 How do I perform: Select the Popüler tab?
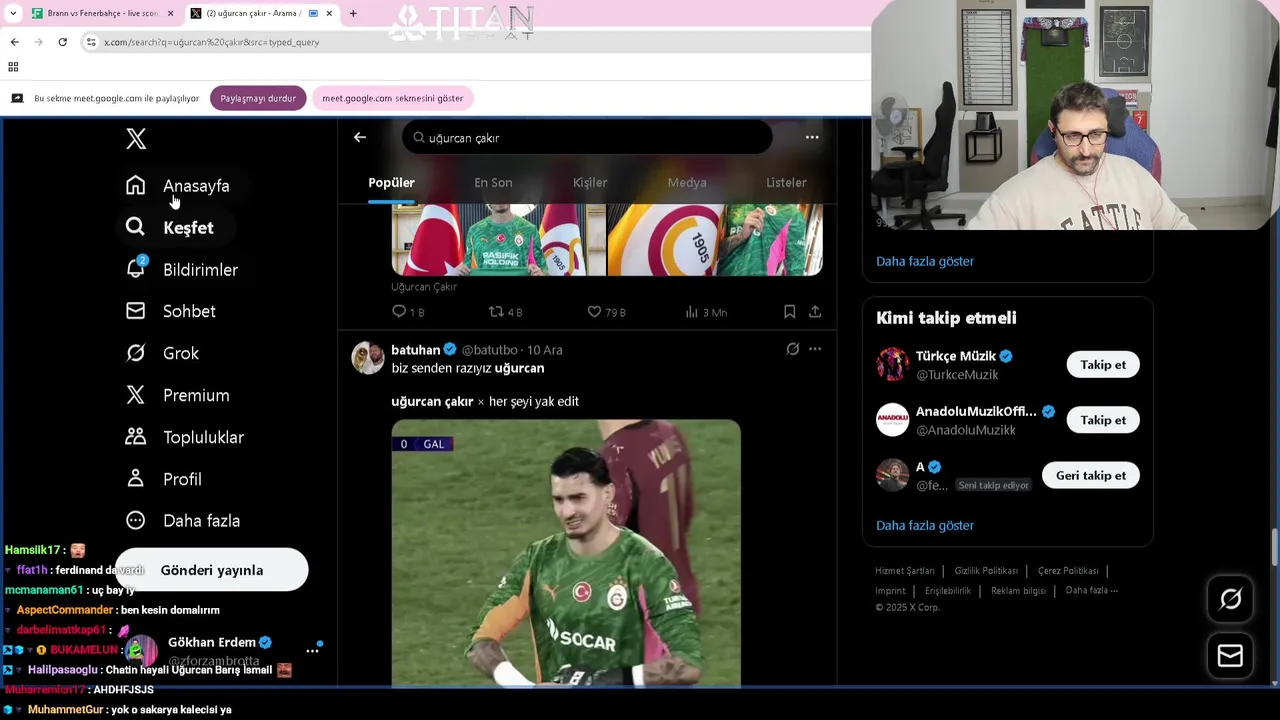(391, 183)
